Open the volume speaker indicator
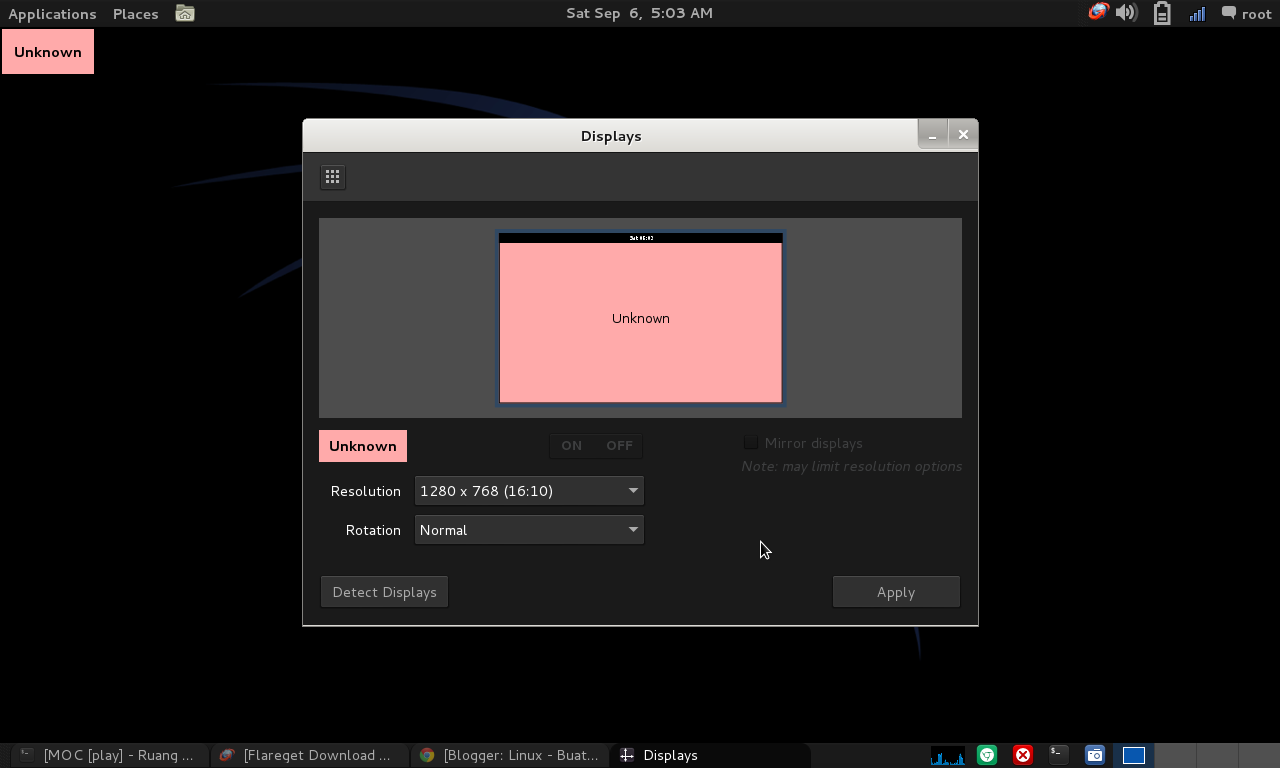Image resolution: width=1280 pixels, height=768 pixels. coord(1127,13)
